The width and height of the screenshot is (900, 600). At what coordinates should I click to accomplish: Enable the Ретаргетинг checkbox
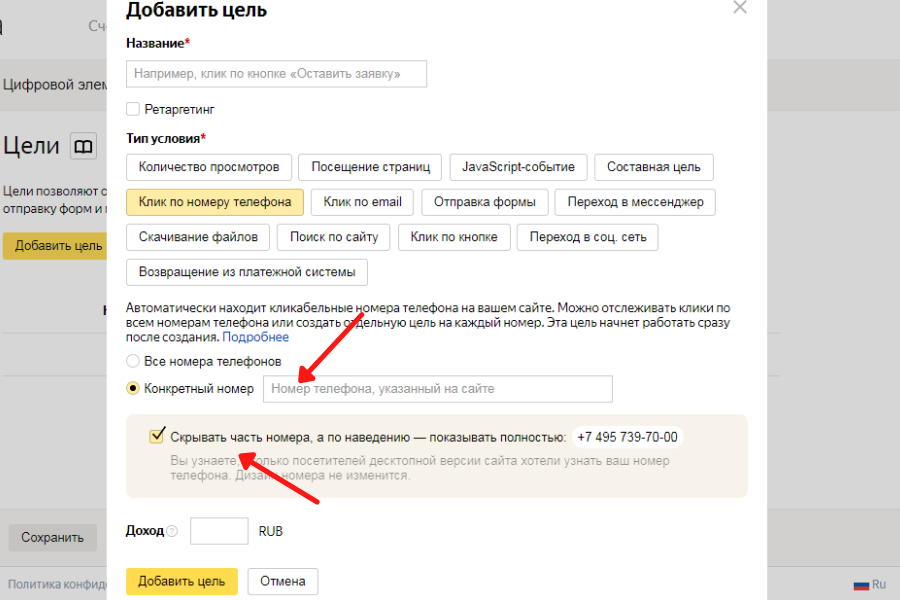tap(133, 109)
